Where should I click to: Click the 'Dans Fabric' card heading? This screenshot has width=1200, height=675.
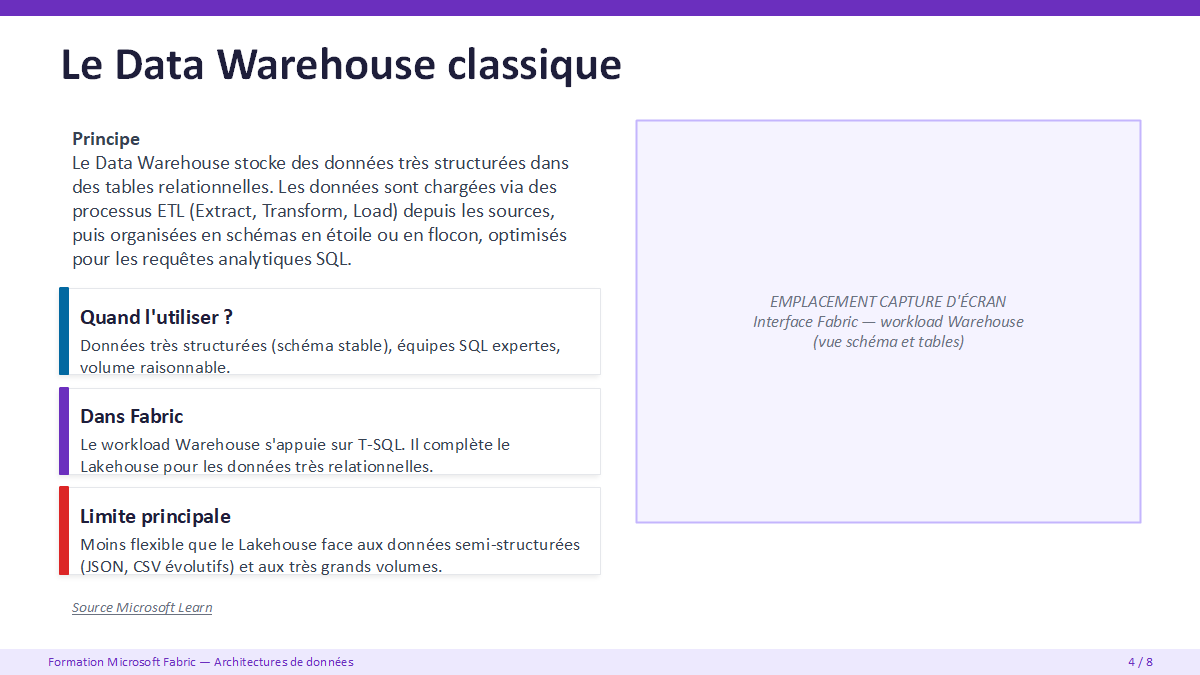pos(132,416)
